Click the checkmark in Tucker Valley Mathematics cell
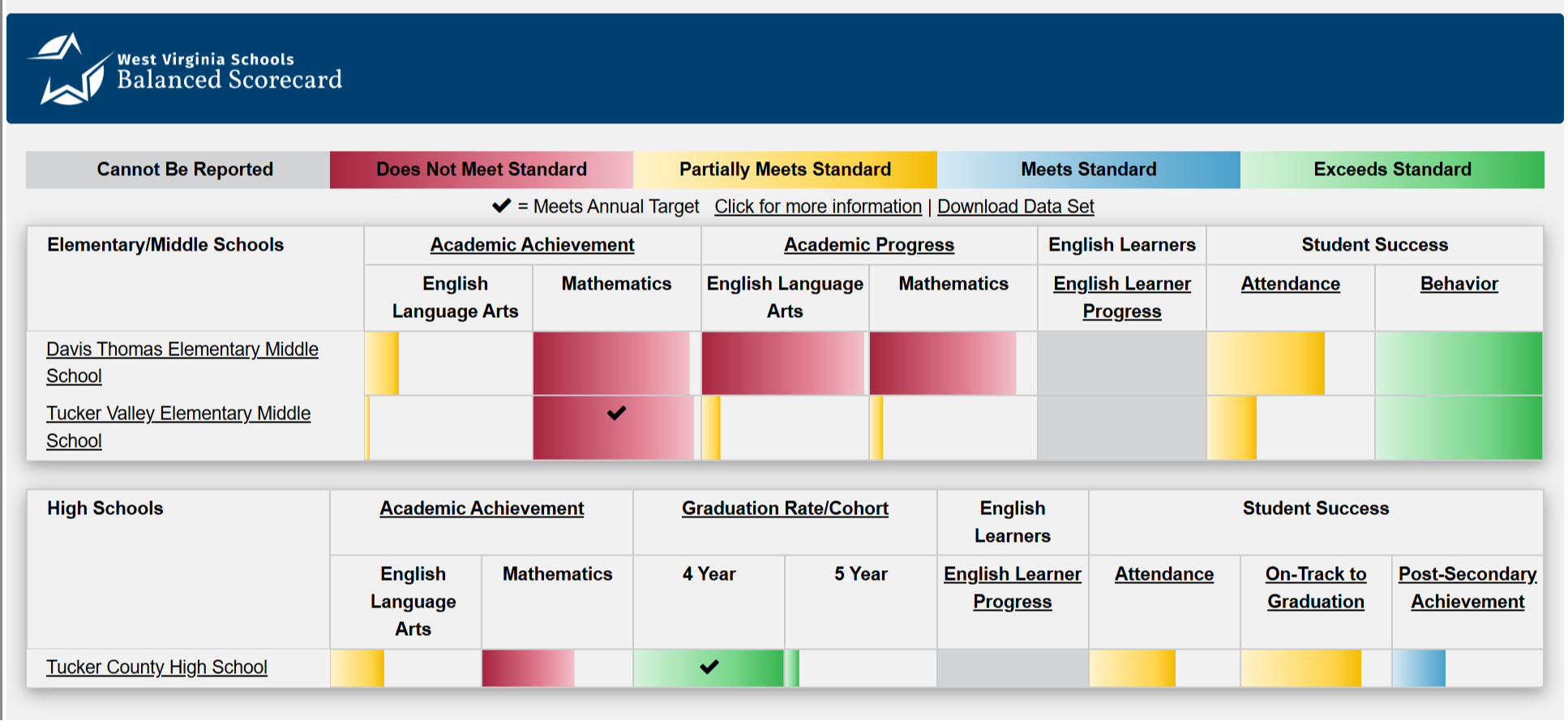This screenshot has width=1568, height=721. 616,414
